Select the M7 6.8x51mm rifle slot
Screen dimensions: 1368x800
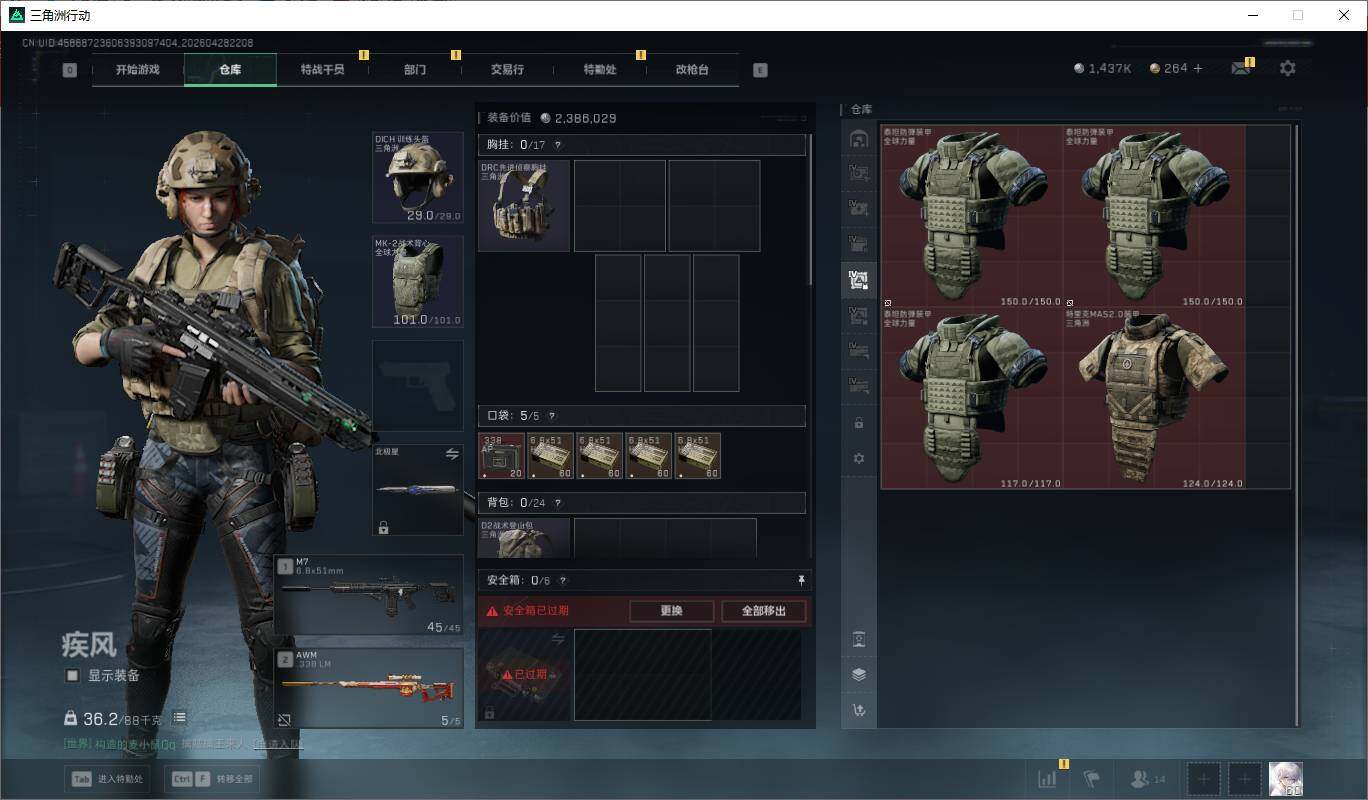pos(369,595)
